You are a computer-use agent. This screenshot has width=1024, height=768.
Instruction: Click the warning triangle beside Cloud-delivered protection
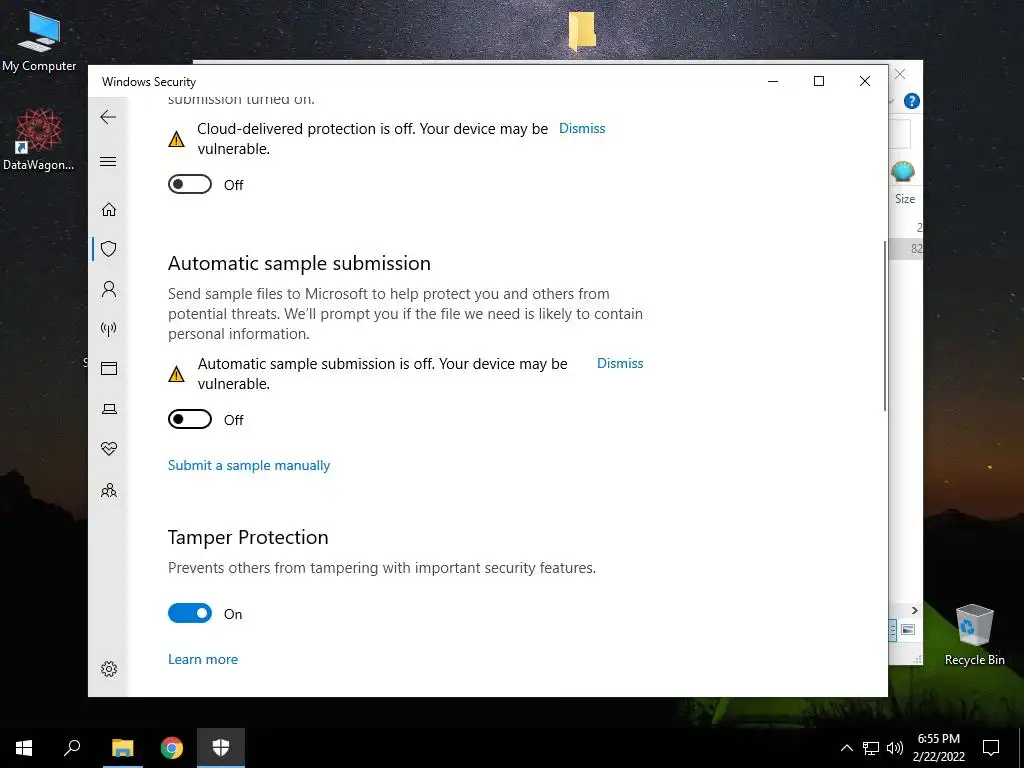tap(176, 138)
